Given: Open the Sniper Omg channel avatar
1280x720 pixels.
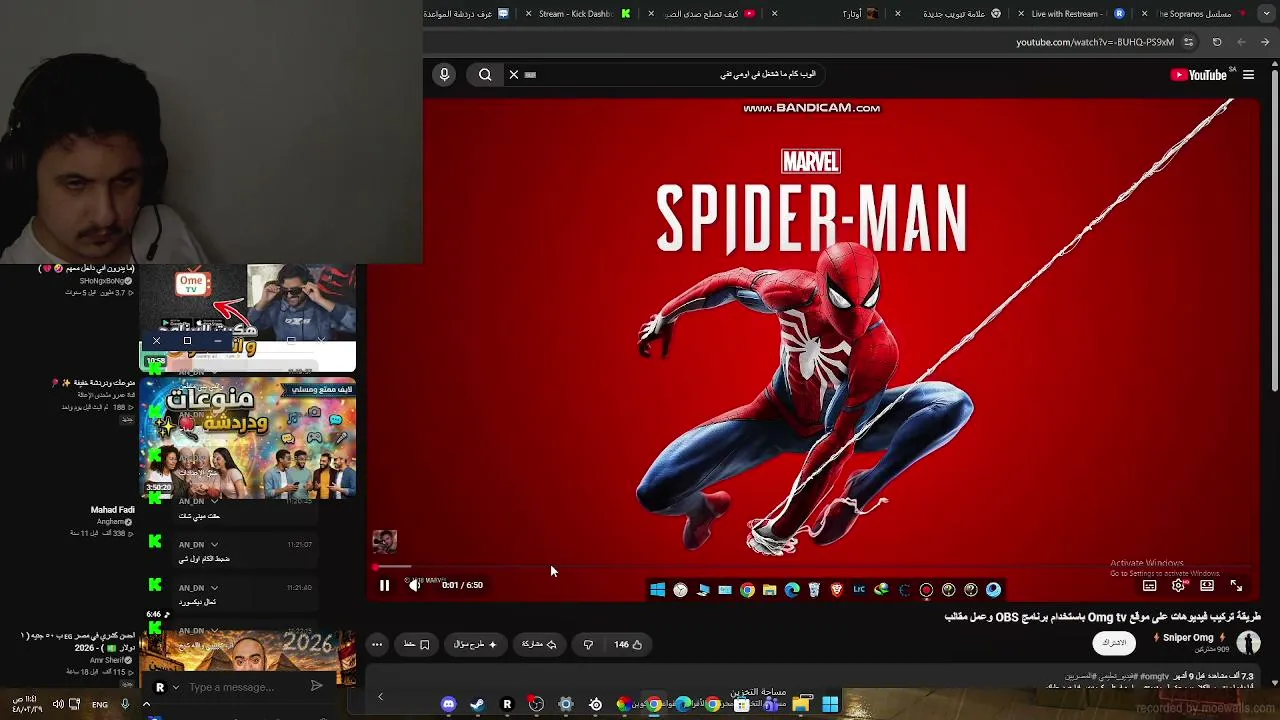Looking at the screenshot, I should tap(1247, 643).
